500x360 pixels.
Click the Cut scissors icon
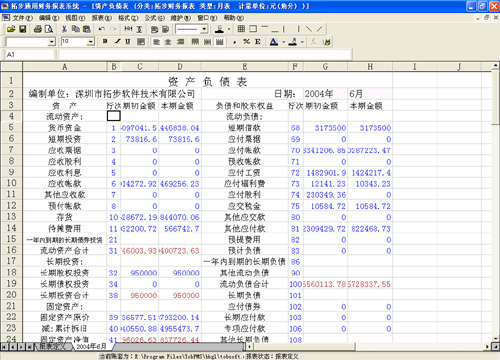64,29
